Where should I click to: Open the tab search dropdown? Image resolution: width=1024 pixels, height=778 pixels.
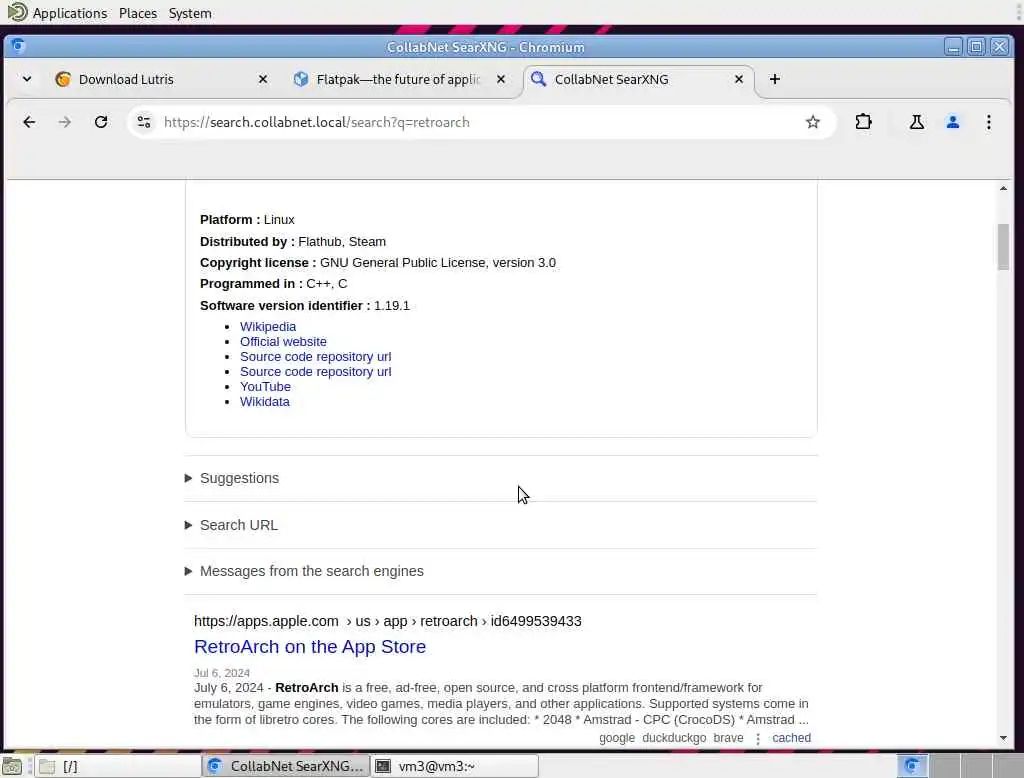point(27,79)
